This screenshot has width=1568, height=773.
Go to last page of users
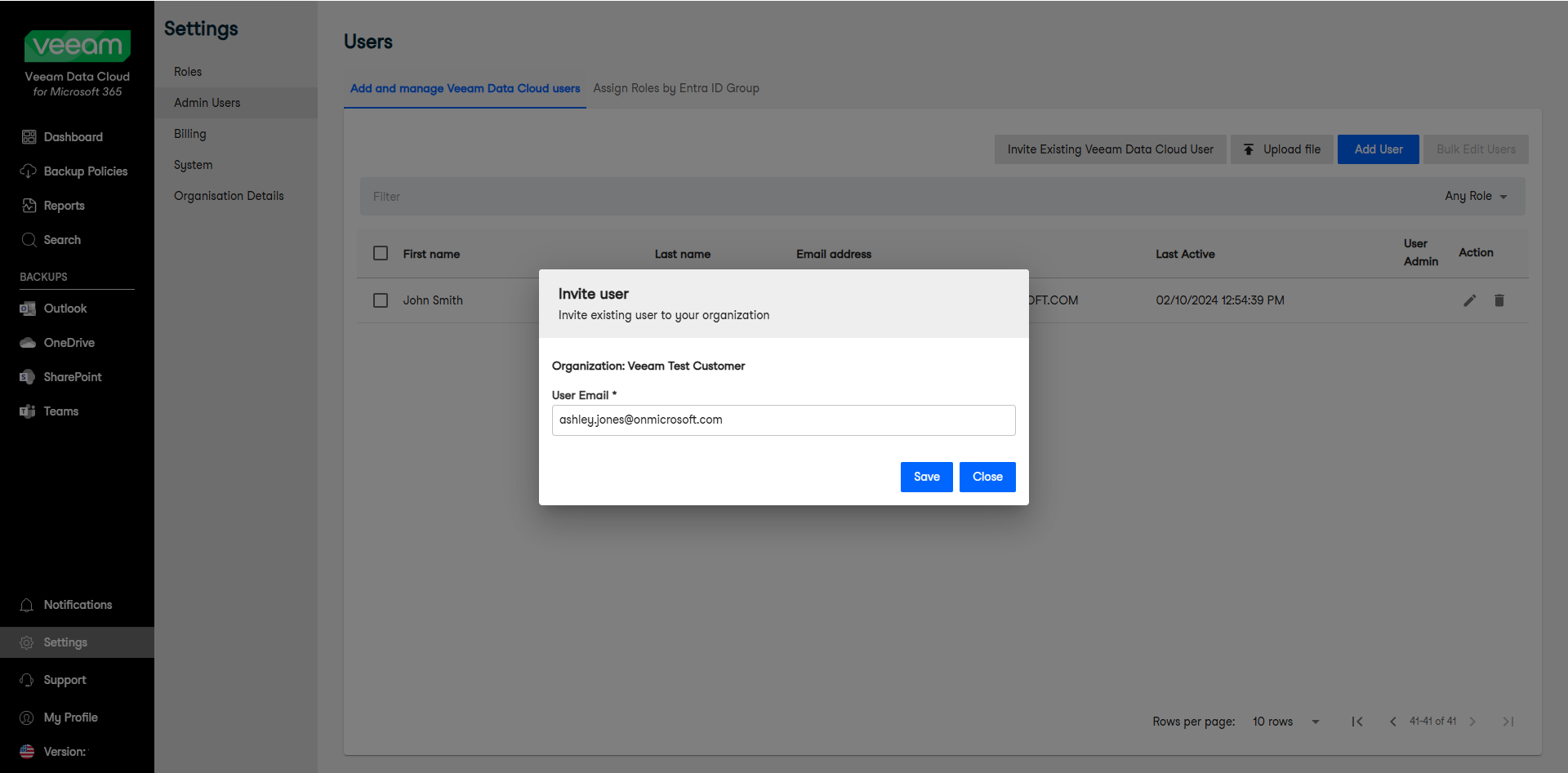1508,722
